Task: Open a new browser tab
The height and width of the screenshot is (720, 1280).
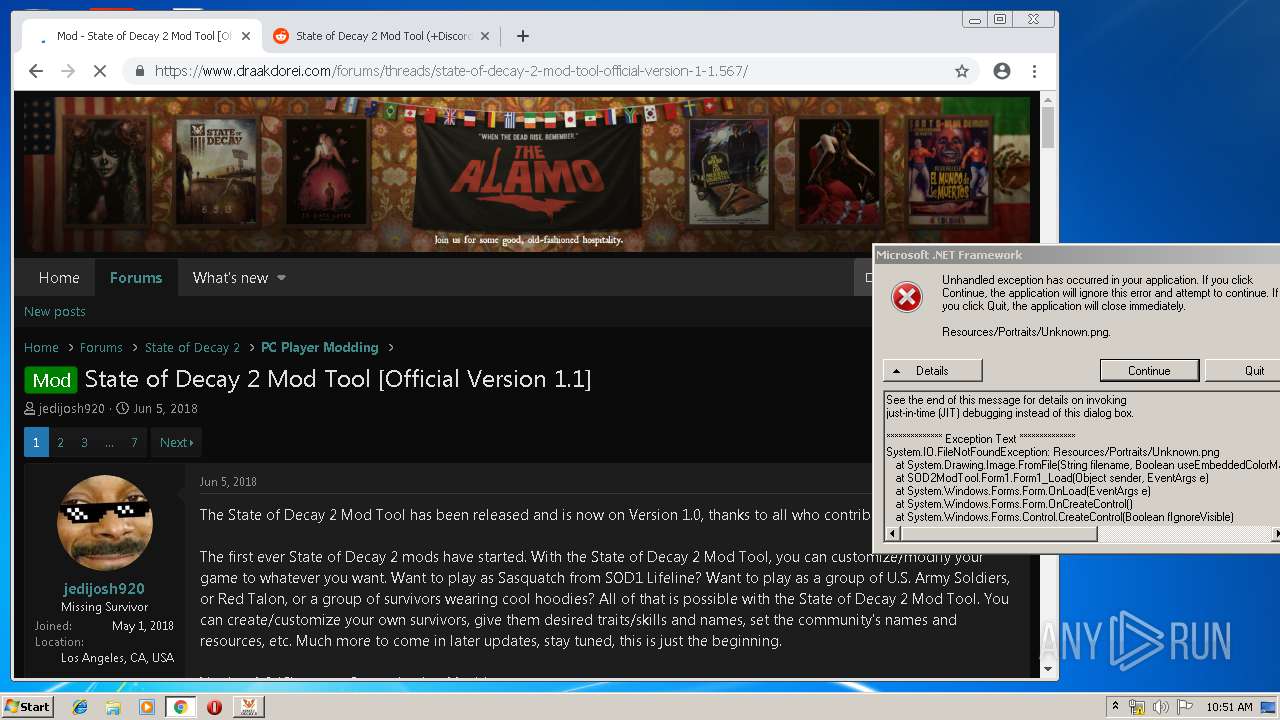Action: click(x=522, y=36)
